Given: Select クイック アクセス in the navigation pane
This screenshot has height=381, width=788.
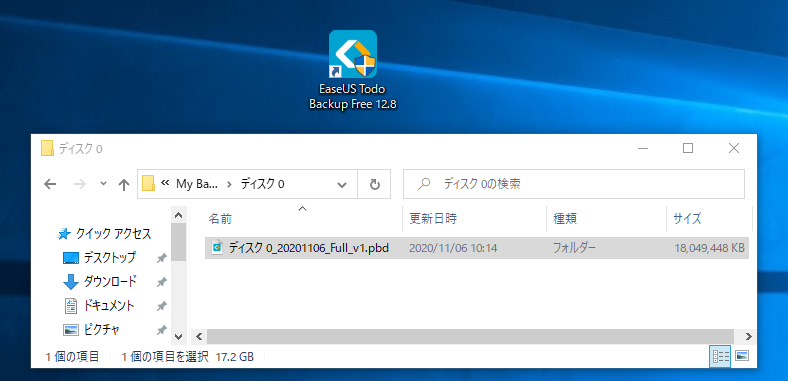Looking at the screenshot, I should point(113,234).
